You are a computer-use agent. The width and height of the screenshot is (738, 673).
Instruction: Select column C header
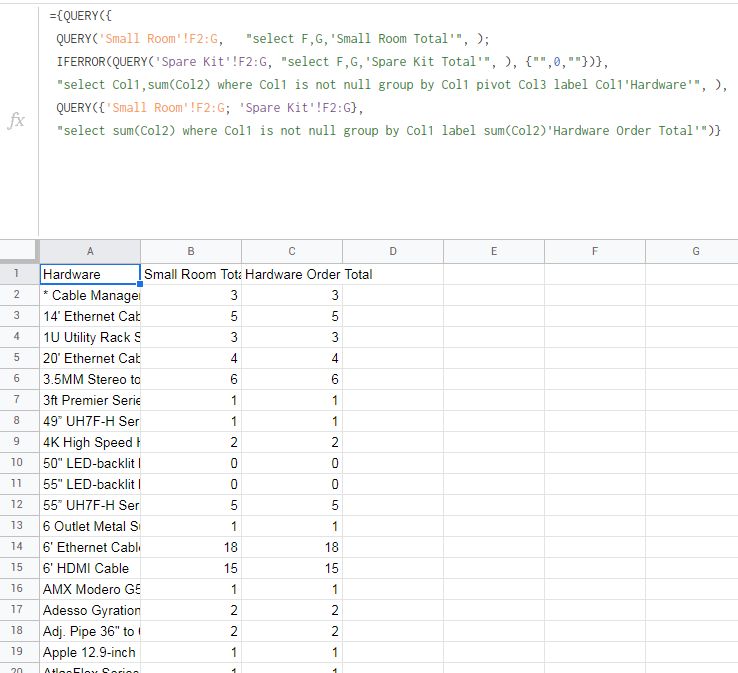[292, 251]
